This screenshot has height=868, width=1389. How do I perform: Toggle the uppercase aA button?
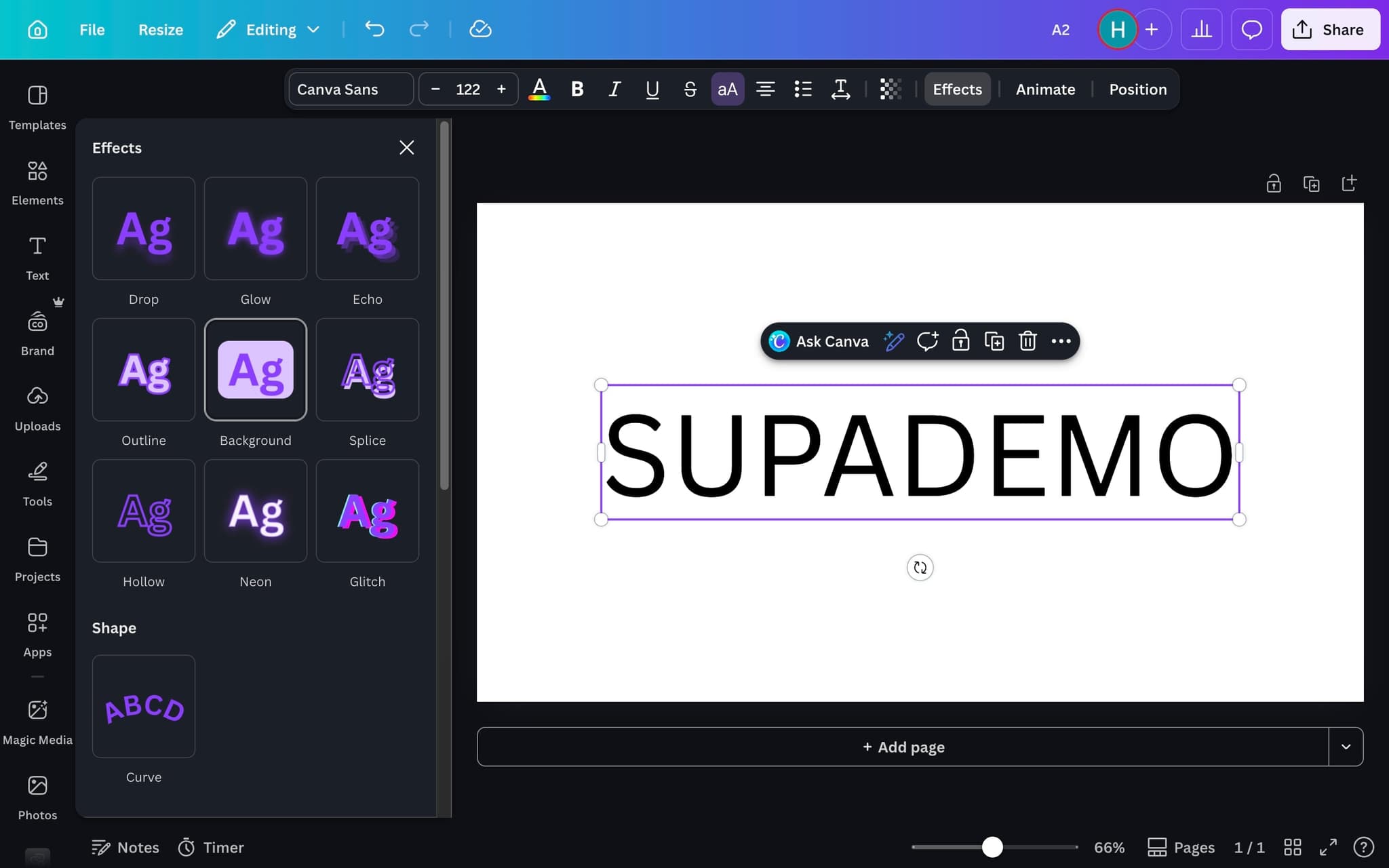coord(727,89)
